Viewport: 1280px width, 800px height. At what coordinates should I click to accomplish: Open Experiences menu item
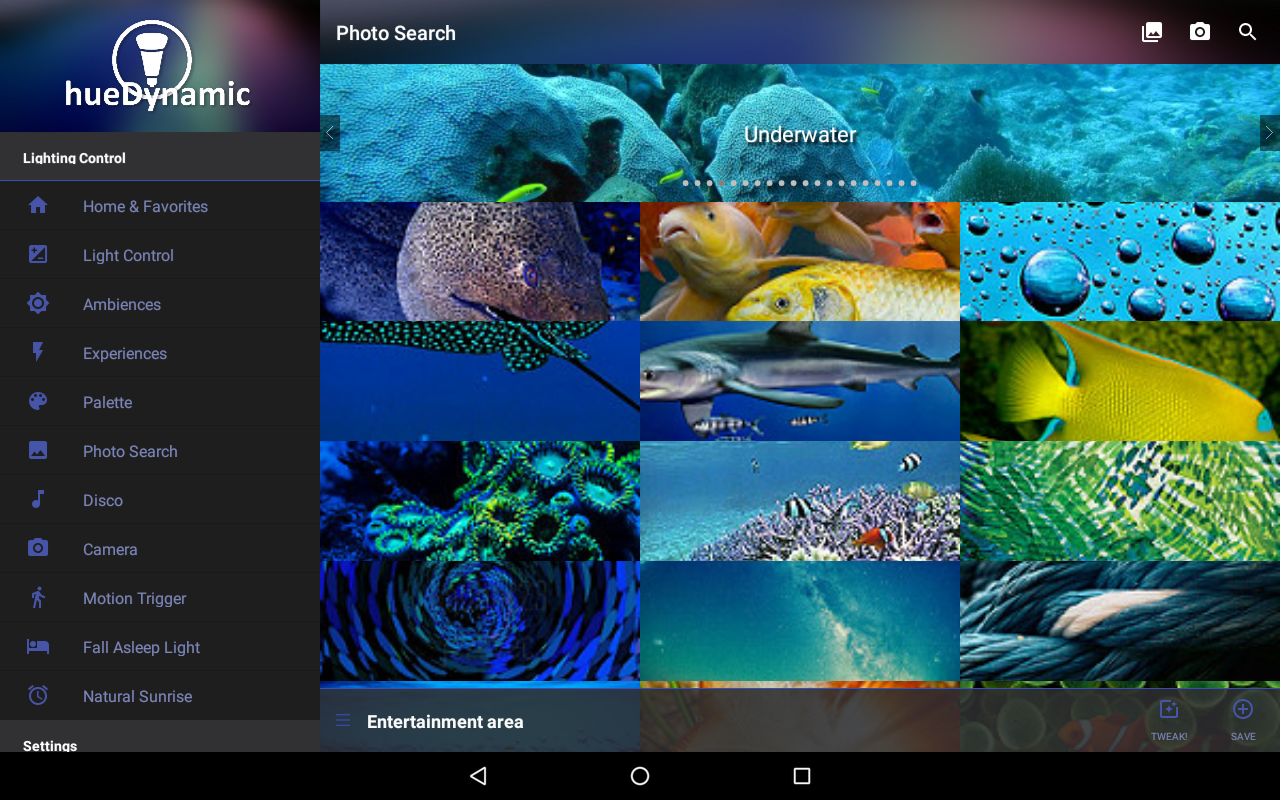coord(160,353)
